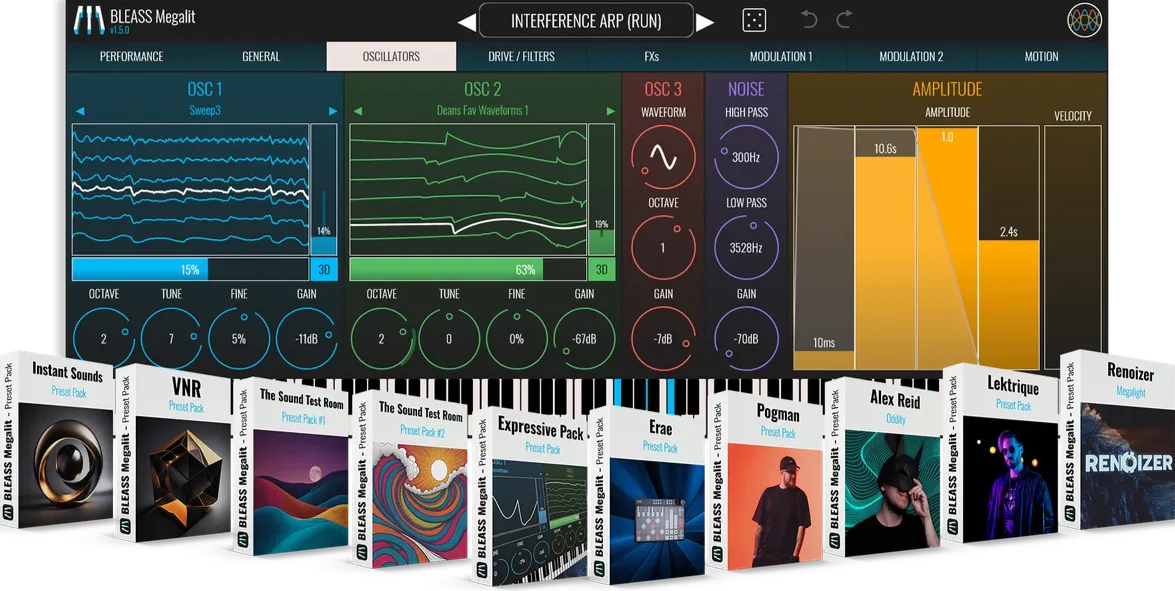Click the OSC 2 position slider at 63%
The height and width of the screenshot is (591, 1175).
click(468, 270)
